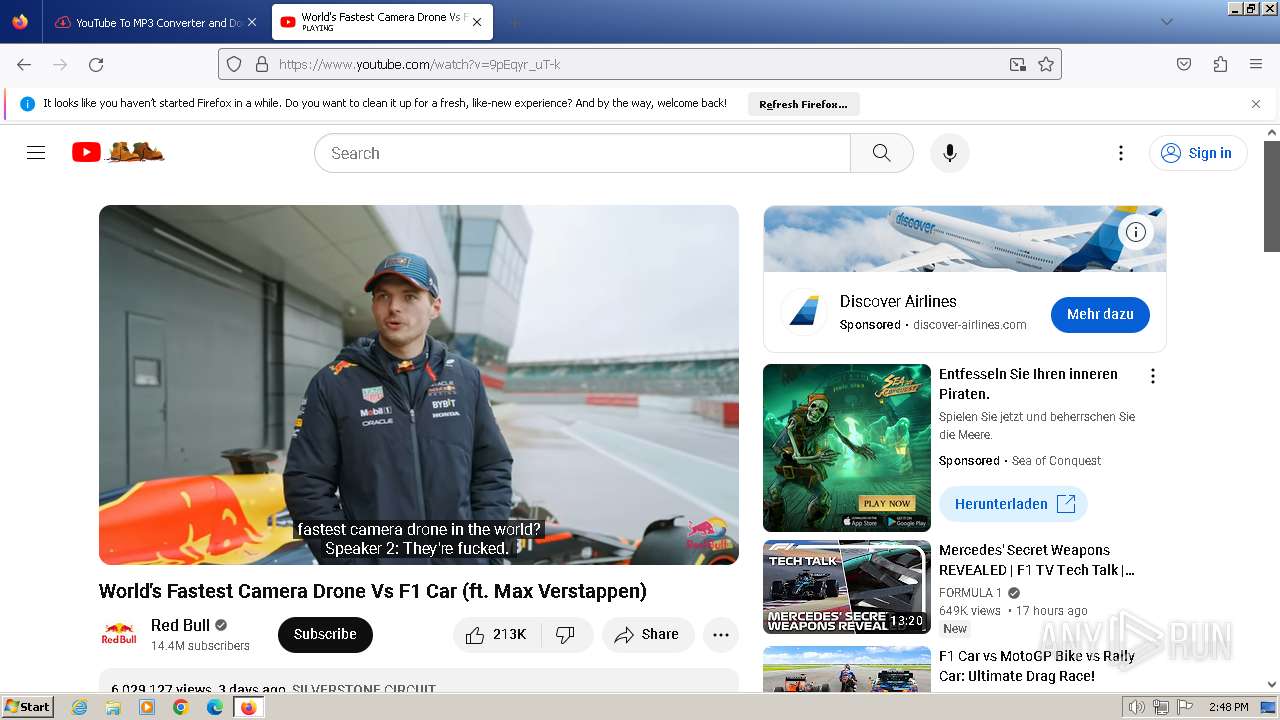Start voice search with microphone icon
Image resolution: width=1280 pixels, height=720 pixels.
950,153
